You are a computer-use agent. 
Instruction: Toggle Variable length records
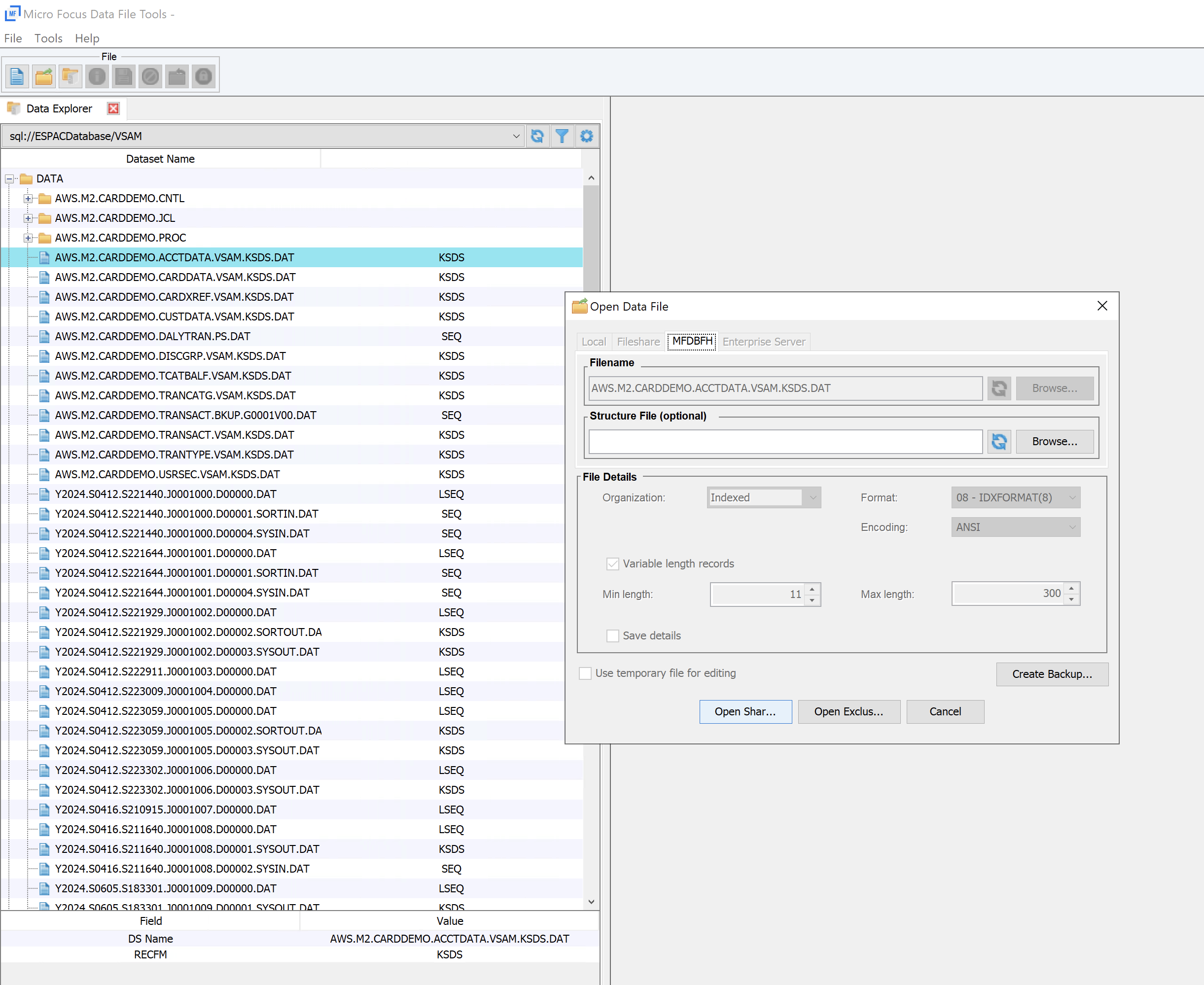(x=613, y=563)
